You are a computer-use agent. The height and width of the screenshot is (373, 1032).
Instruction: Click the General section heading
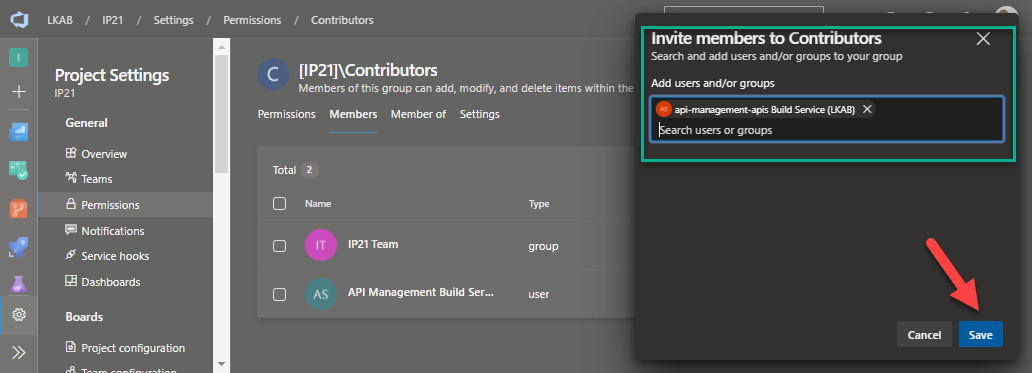tap(86, 123)
